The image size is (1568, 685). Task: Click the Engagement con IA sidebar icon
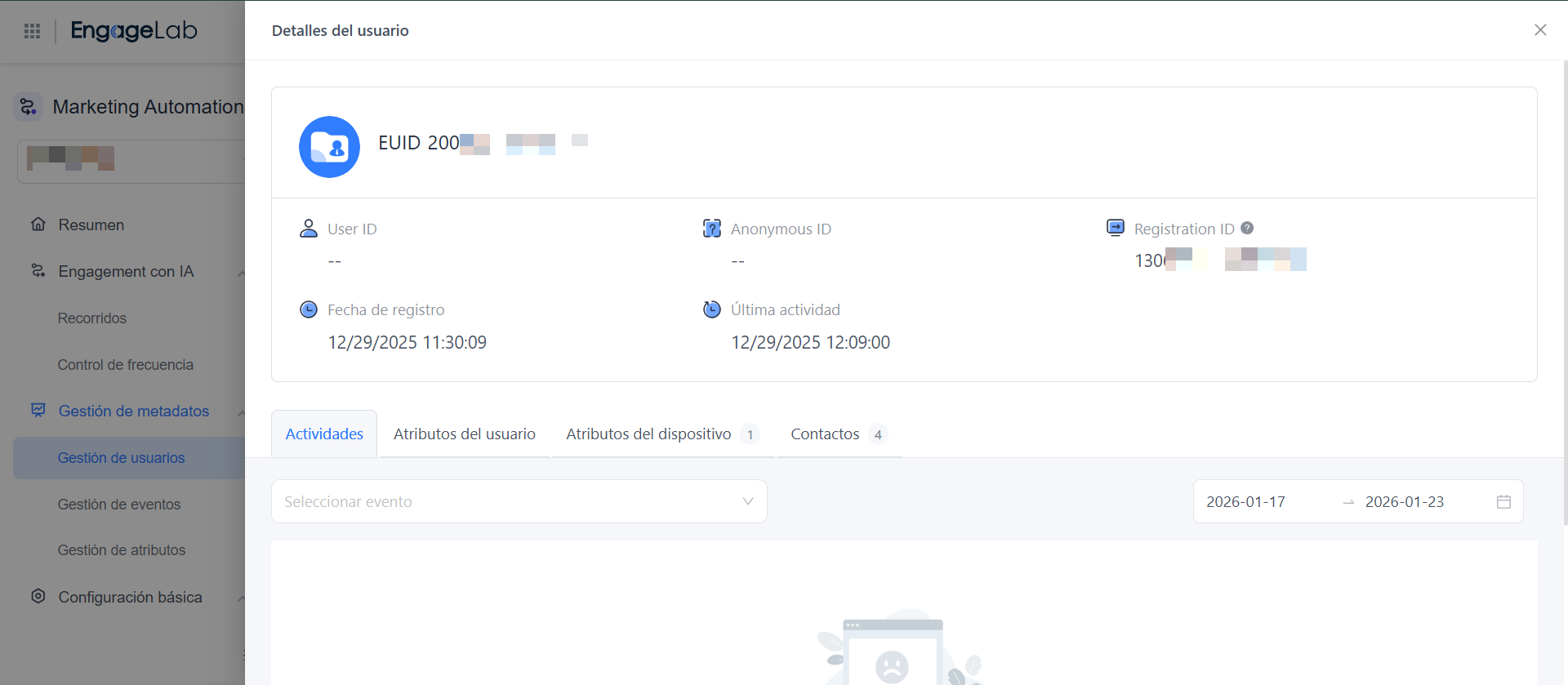tap(38, 270)
